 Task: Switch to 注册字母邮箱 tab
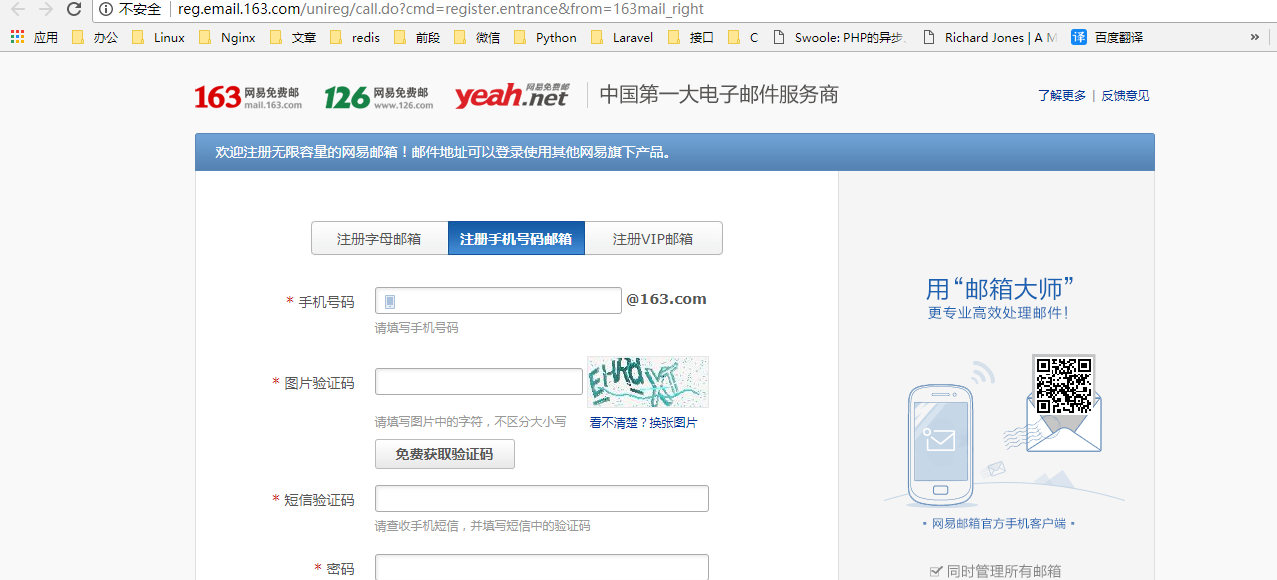coord(379,239)
